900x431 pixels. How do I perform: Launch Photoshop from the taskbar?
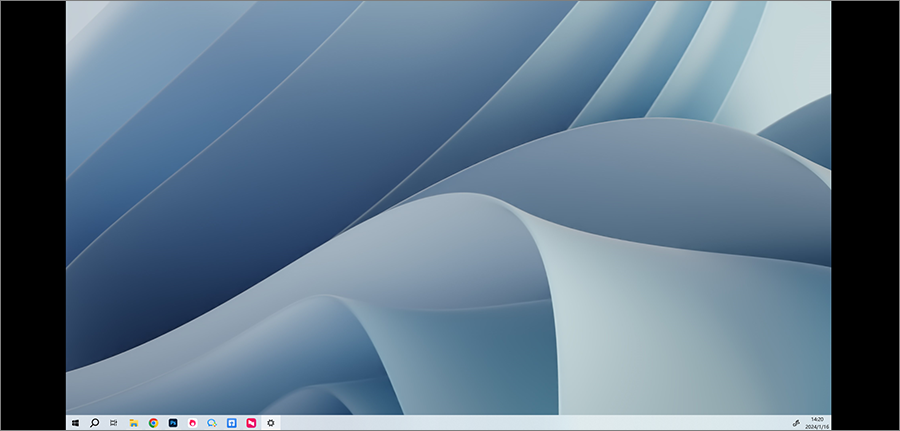coord(173,423)
